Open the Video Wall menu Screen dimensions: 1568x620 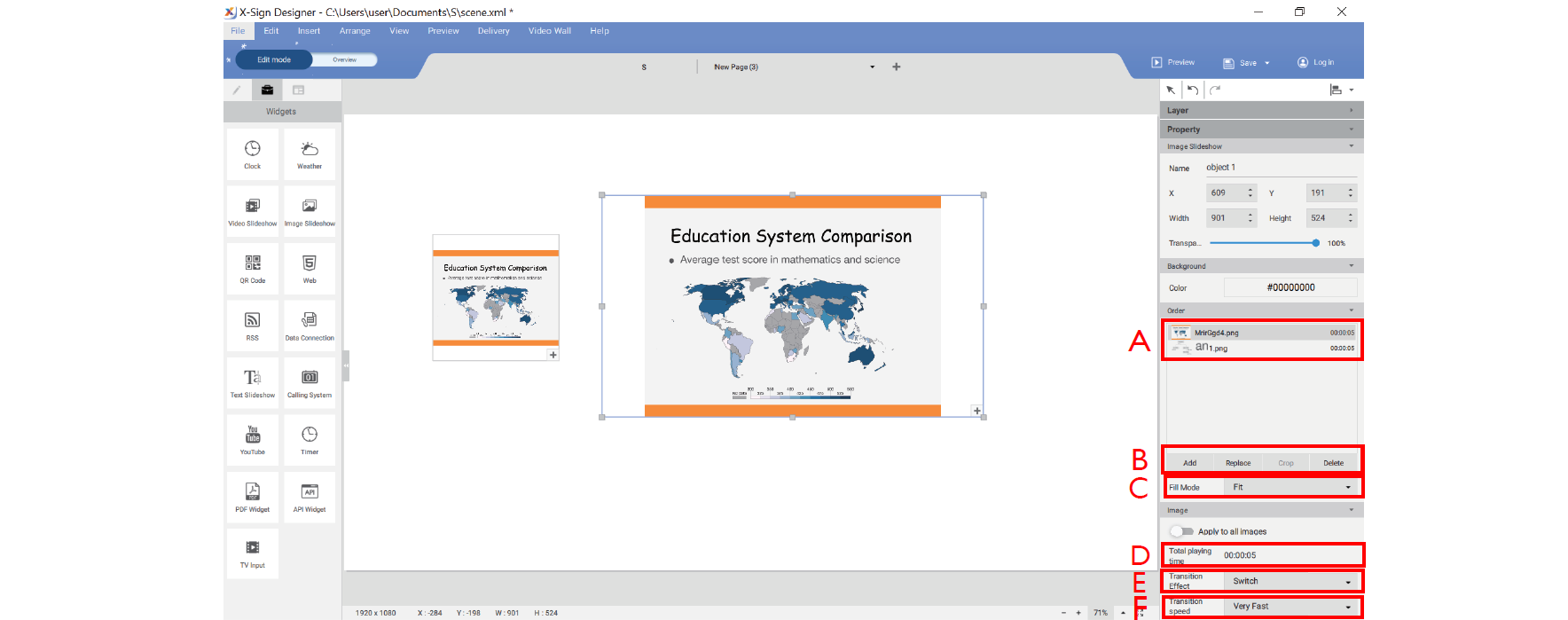550,31
